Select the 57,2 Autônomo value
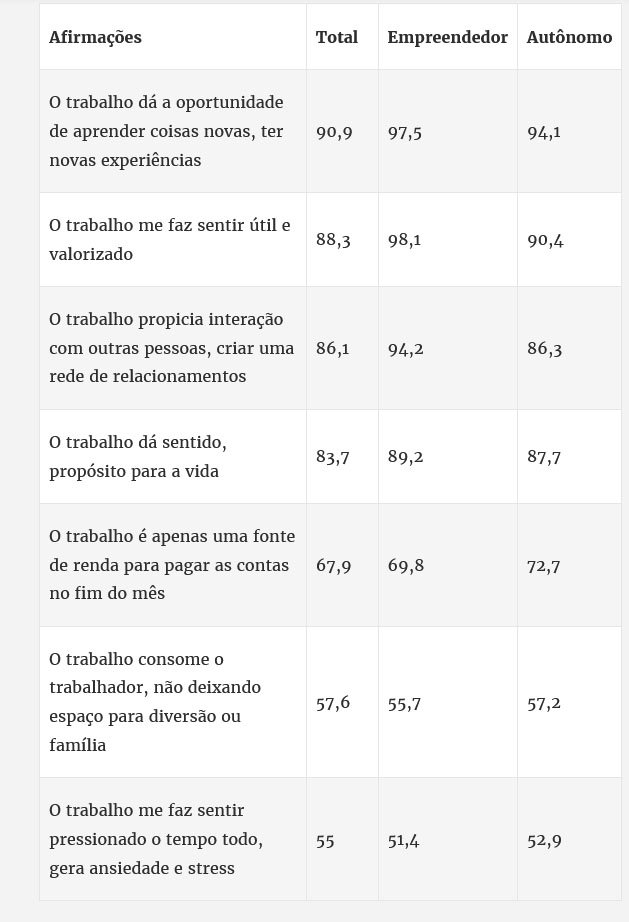This screenshot has height=922, width=629. pos(544,703)
